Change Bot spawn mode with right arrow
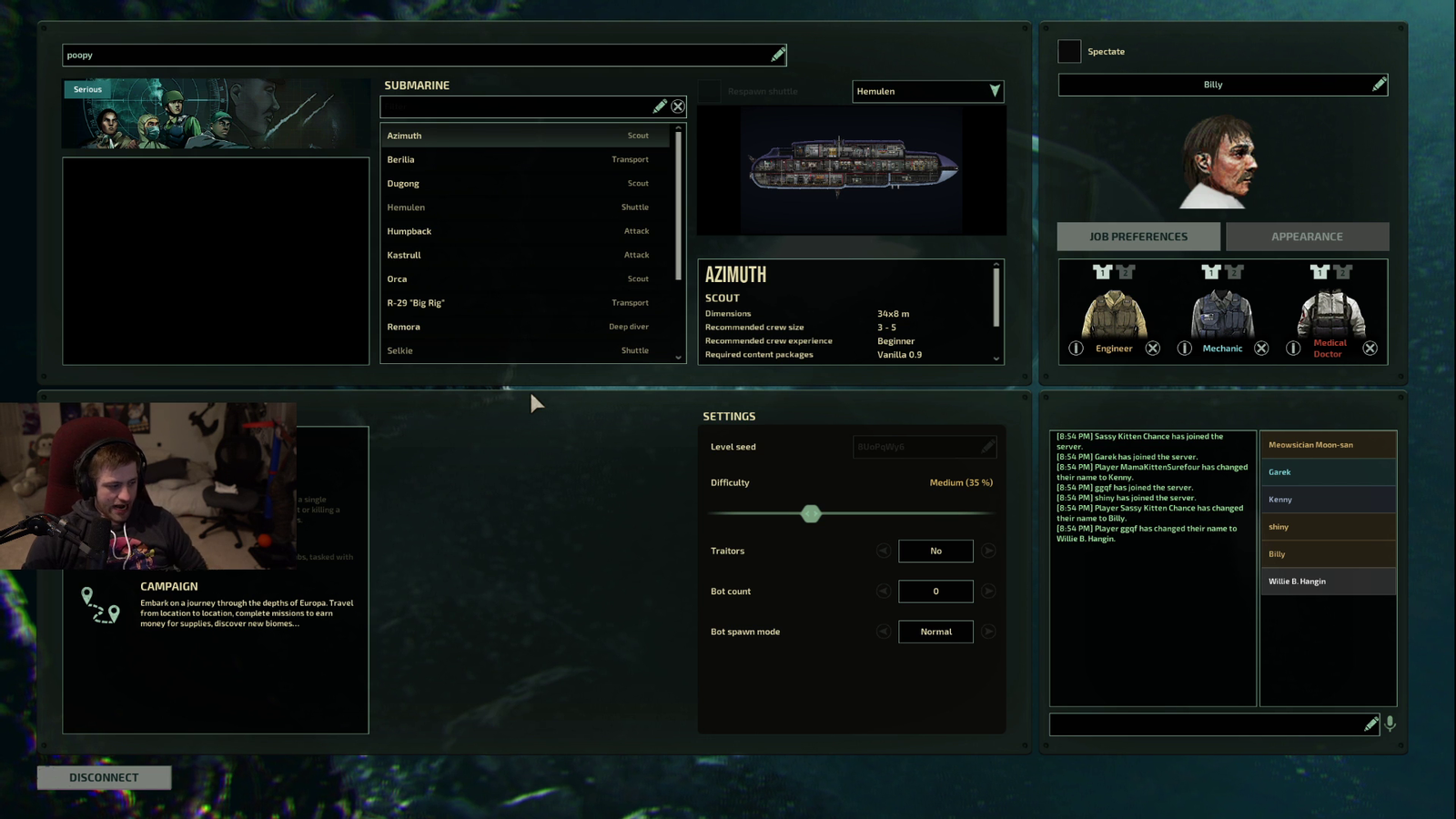This screenshot has height=819, width=1456. [x=988, y=632]
